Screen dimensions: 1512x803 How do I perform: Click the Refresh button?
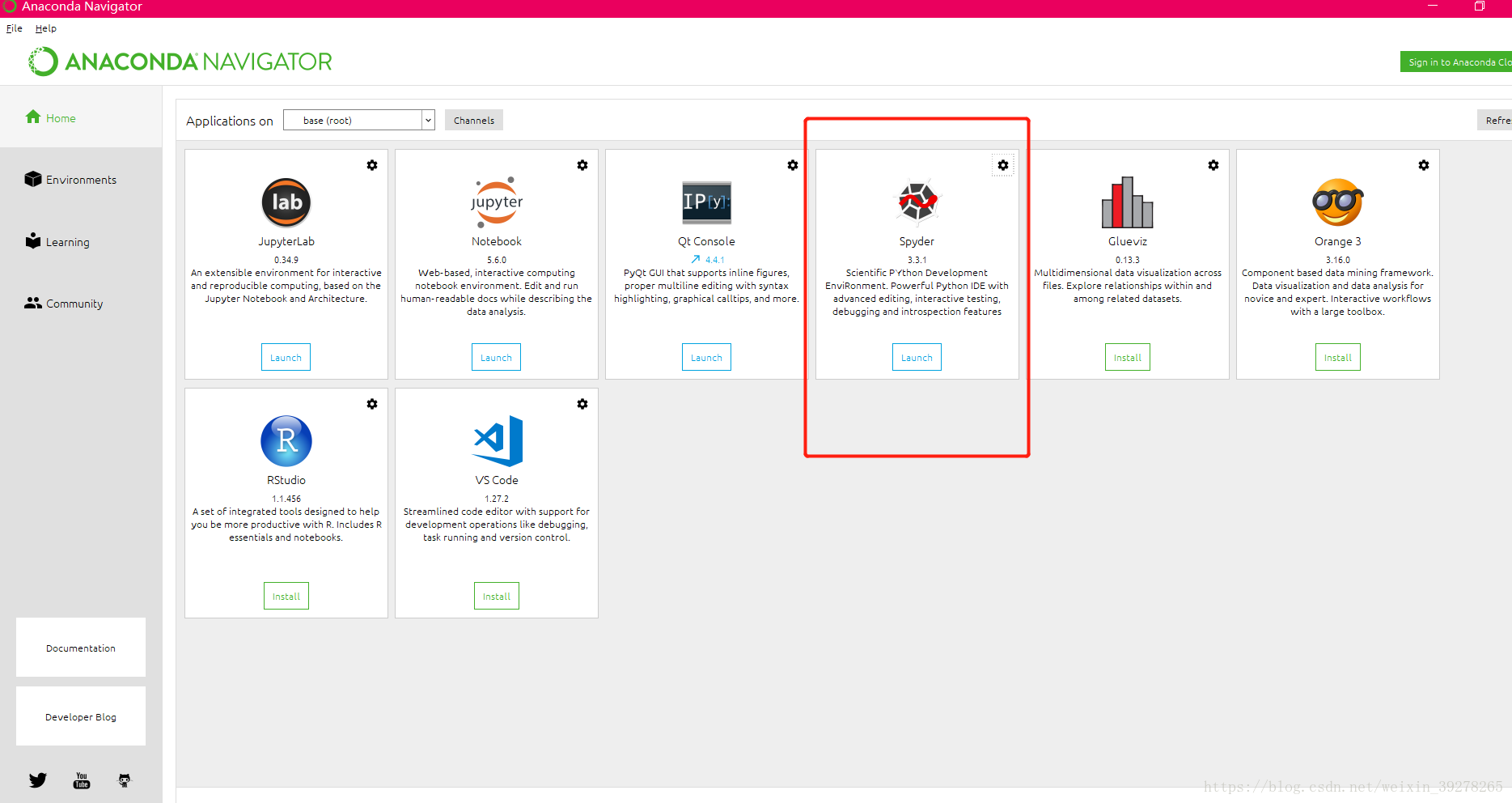point(1495,120)
